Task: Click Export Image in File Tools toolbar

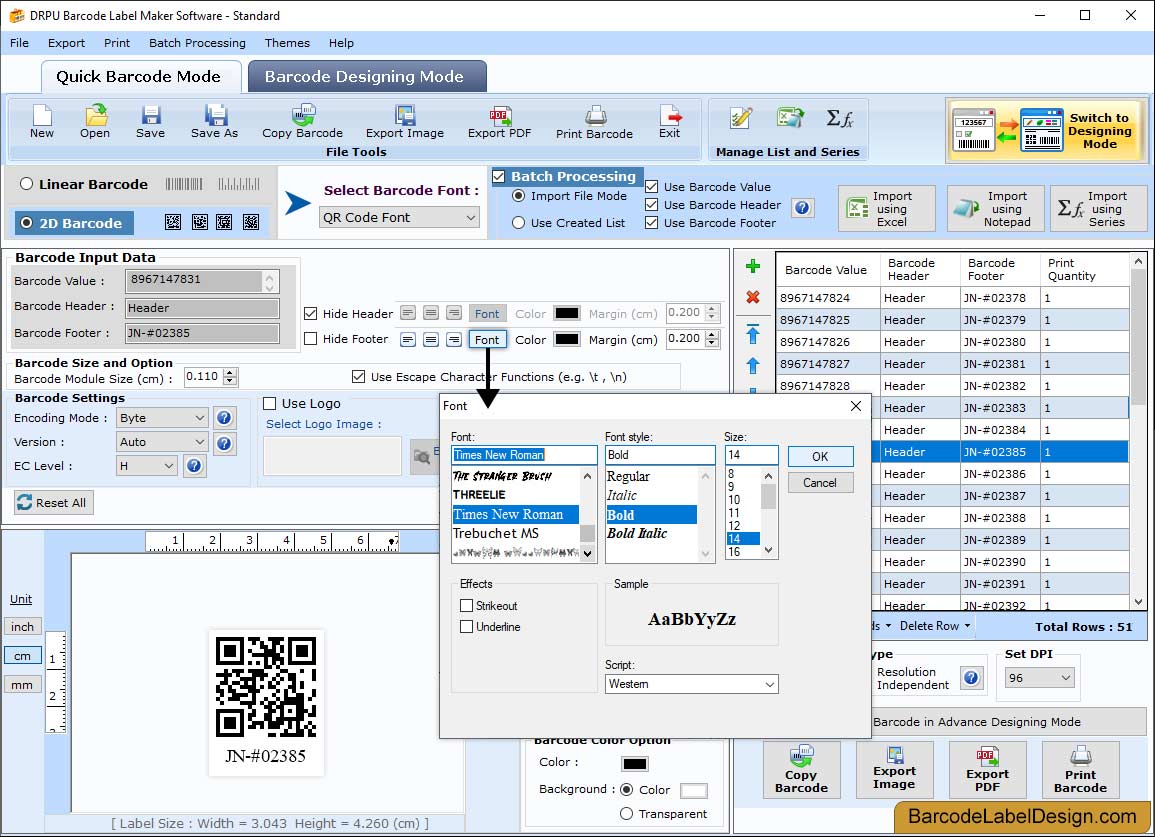Action: (405, 122)
